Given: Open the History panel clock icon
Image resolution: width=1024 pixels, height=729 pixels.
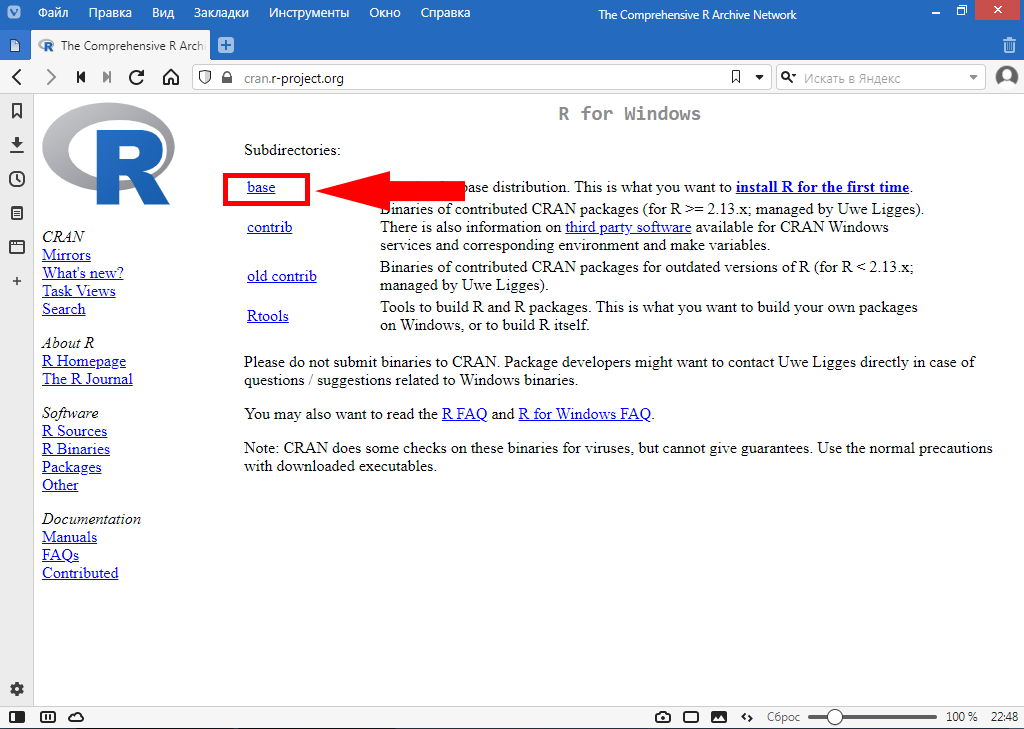Looking at the screenshot, I should tap(16, 179).
